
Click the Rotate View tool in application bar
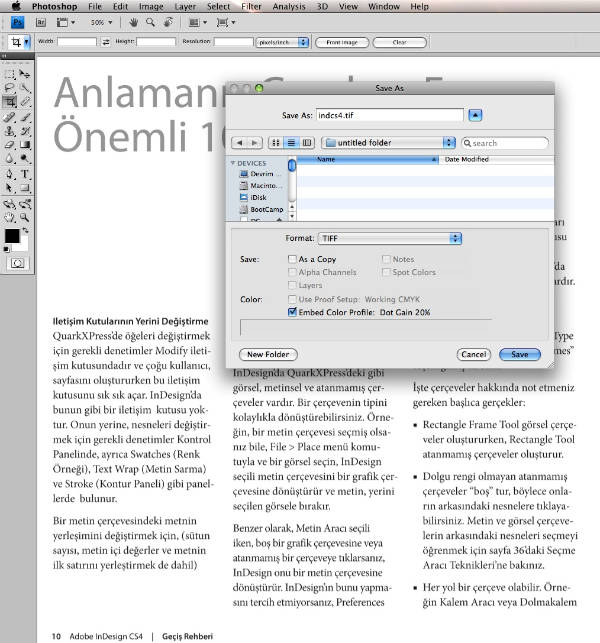point(168,22)
